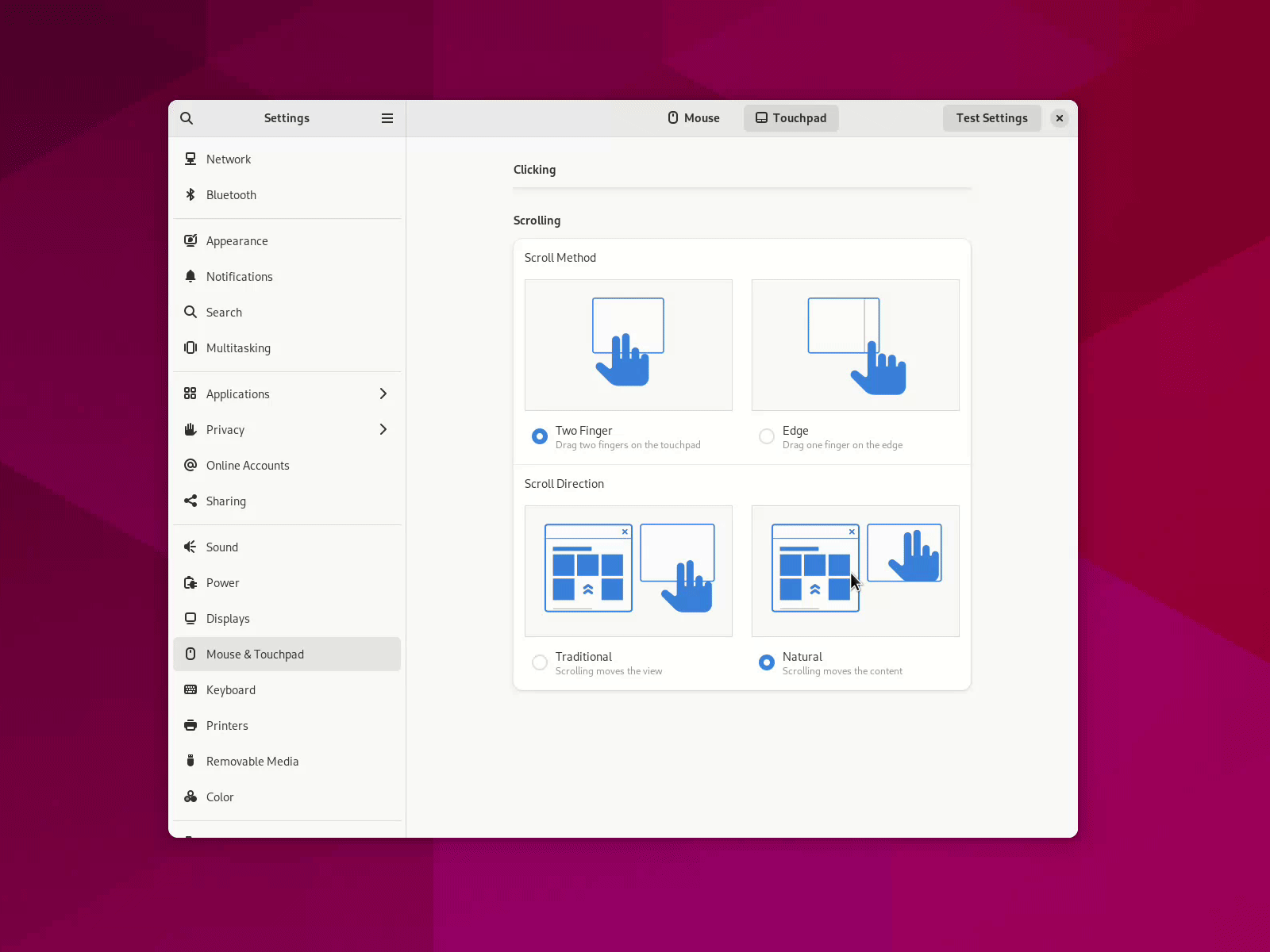1270x952 pixels.
Task: Open the hamburger menu in Settings header
Action: 387,118
